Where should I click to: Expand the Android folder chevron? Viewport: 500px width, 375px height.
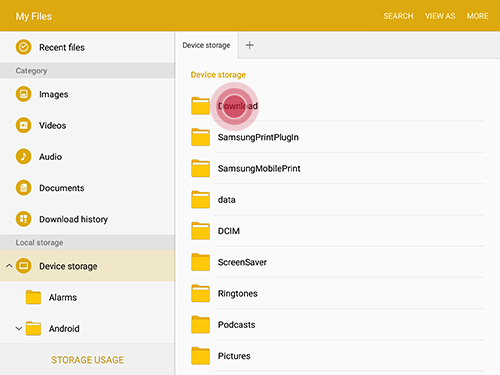tap(19, 328)
